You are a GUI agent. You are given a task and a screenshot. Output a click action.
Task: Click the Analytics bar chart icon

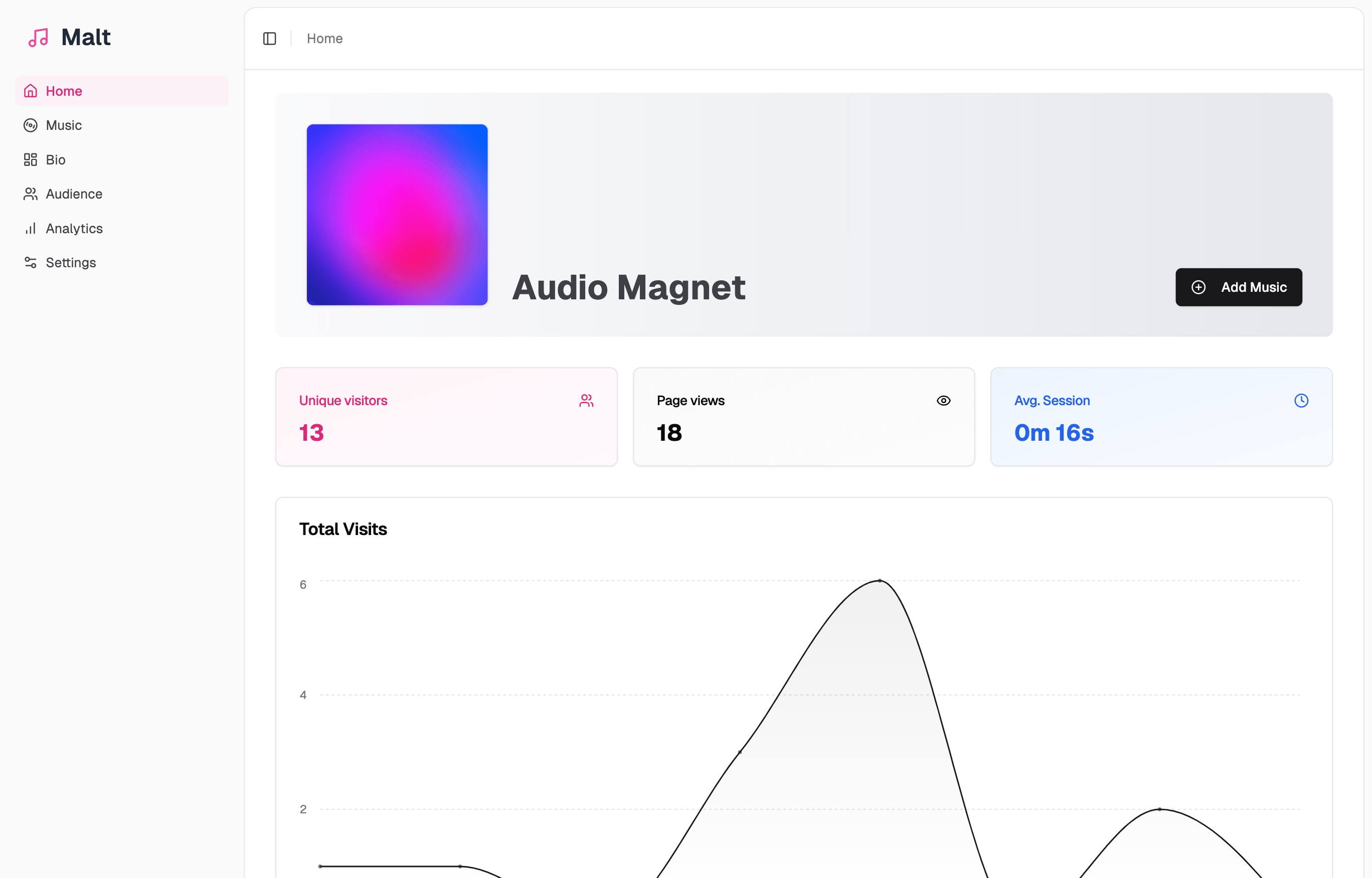30,228
